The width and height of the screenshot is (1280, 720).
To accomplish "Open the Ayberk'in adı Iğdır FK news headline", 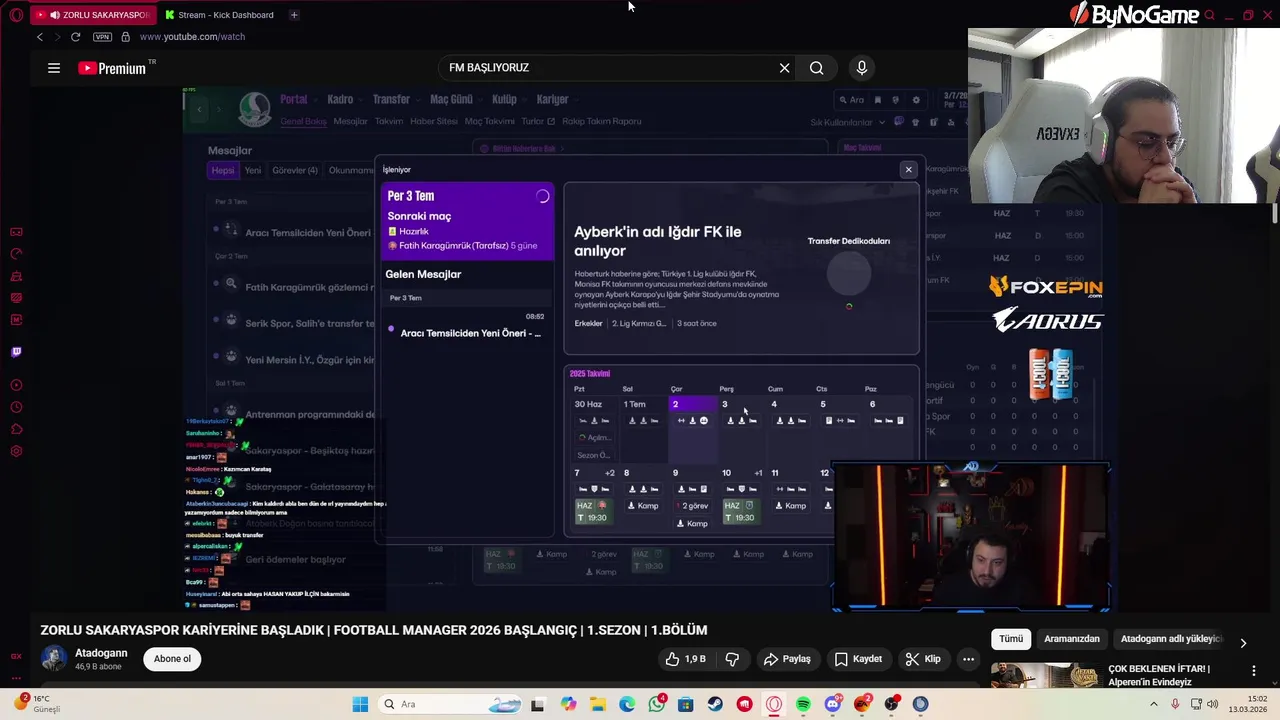I will (x=658, y=241).
